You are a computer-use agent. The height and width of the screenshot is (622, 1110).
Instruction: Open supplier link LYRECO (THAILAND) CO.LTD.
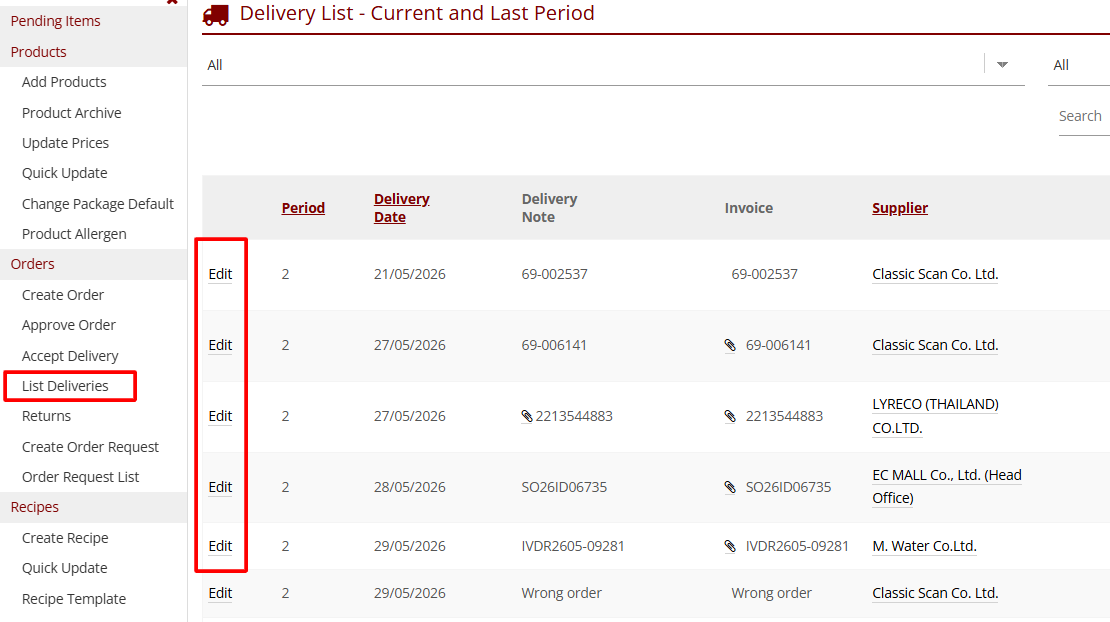[x=935, y=416]
